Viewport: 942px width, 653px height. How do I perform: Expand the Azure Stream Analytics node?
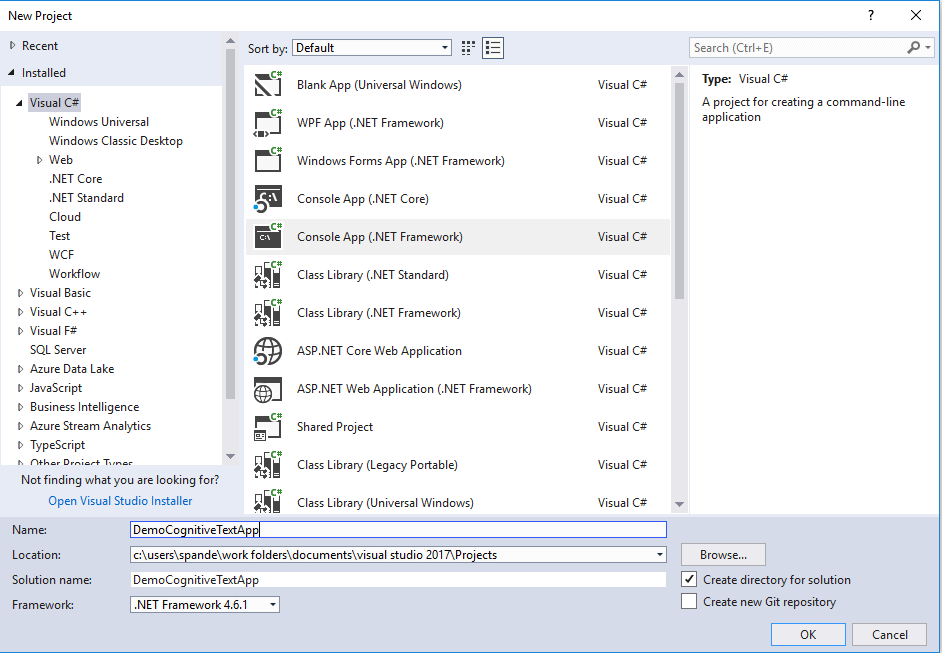coord(20,427)
